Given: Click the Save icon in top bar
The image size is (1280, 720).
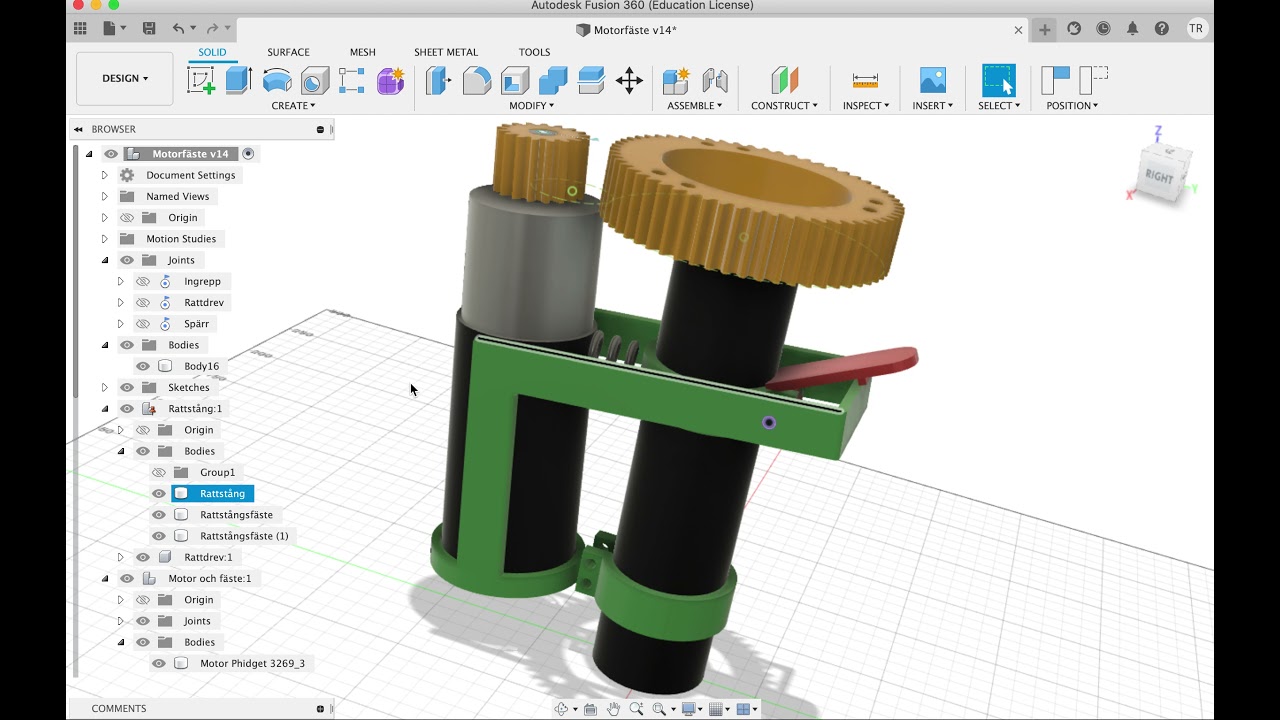Looking at the screenshot, I should click(149, 29).
